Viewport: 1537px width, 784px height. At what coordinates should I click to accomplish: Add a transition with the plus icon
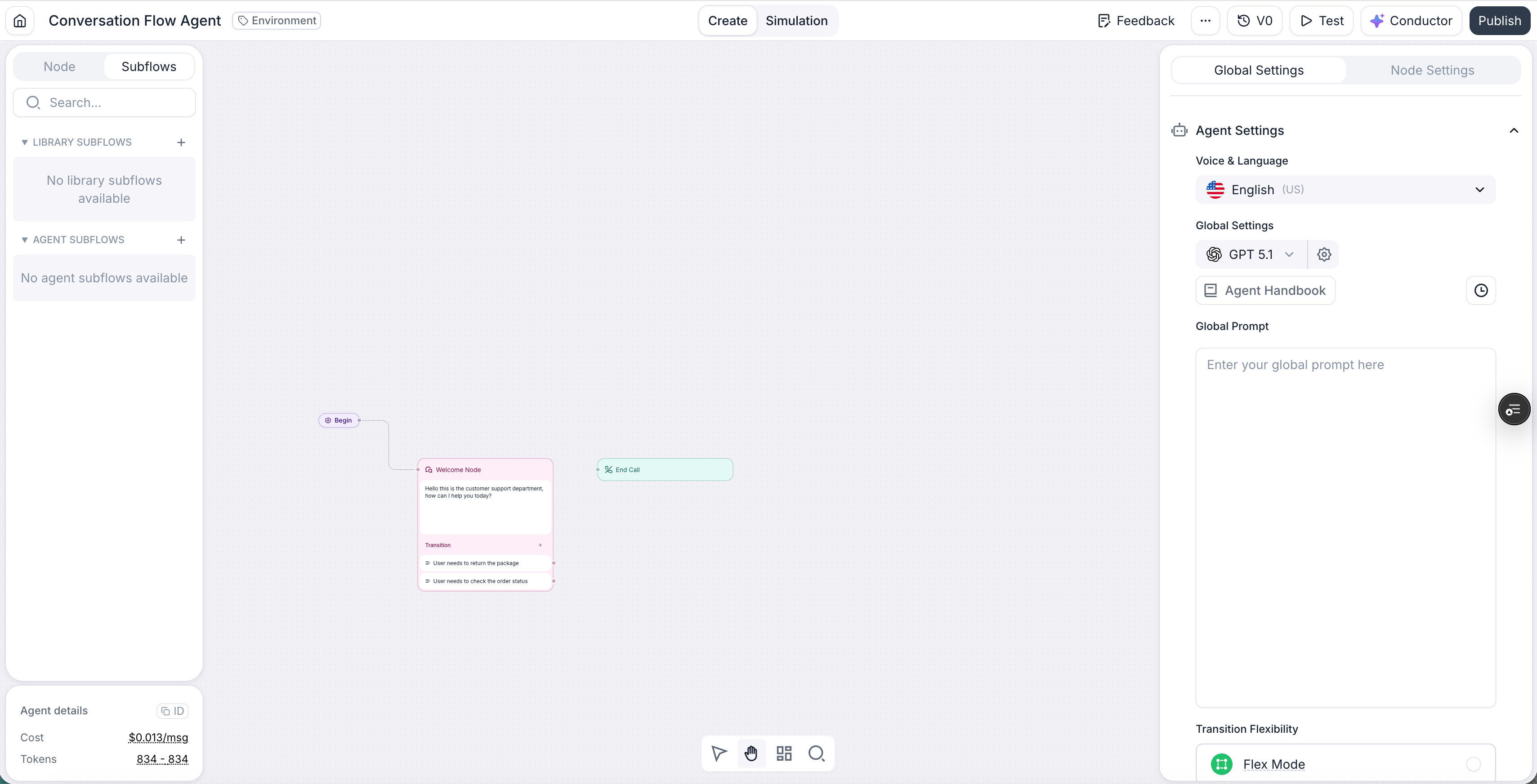tap(540, 545)
